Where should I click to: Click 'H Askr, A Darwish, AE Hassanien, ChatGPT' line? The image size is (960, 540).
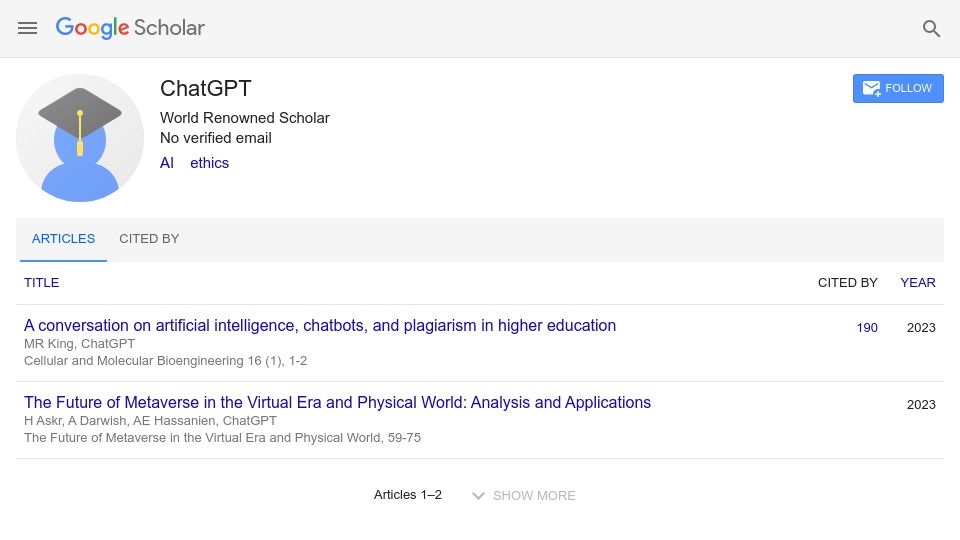pos(150,421)
